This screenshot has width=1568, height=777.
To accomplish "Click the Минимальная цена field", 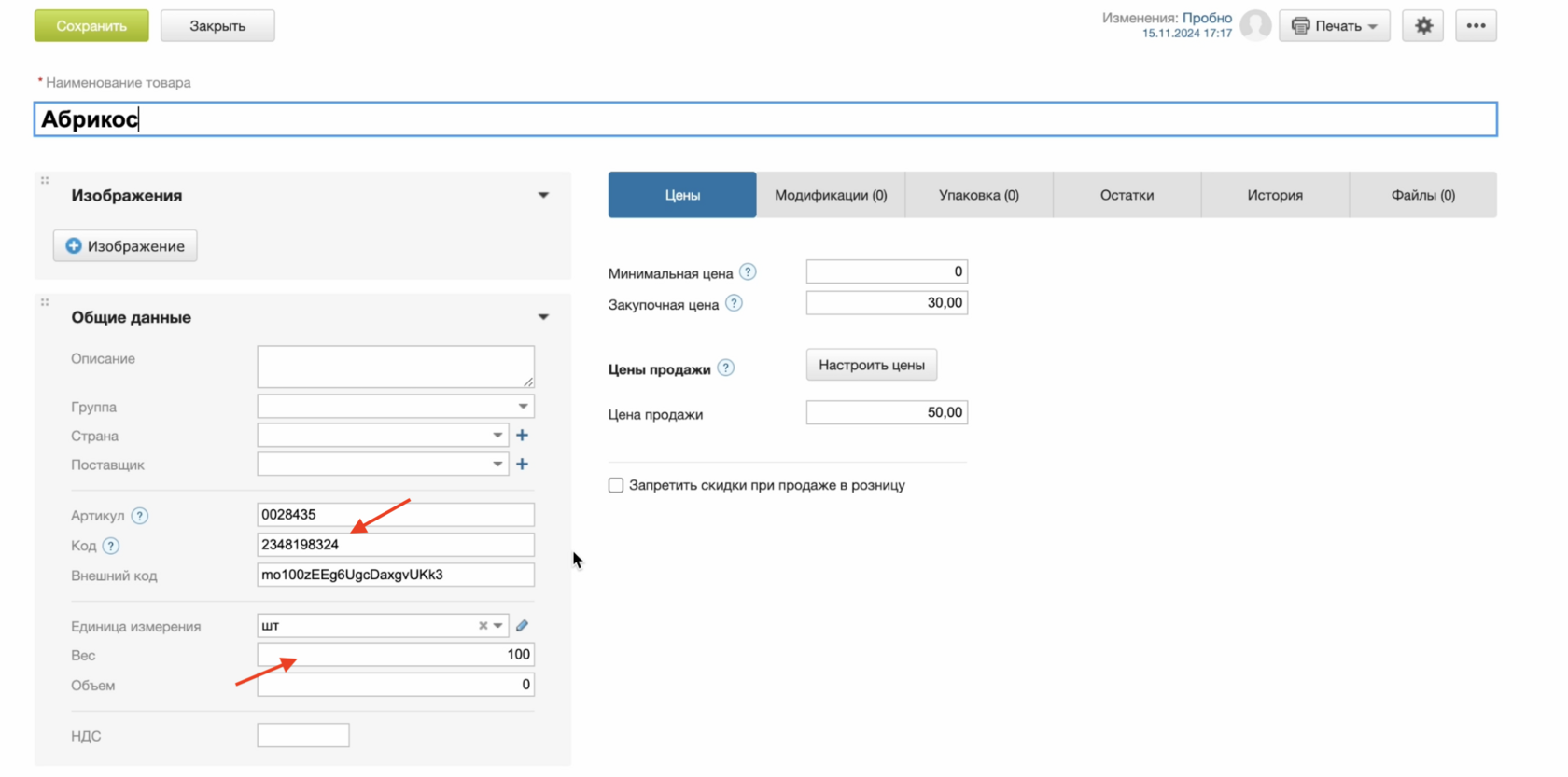I will tap(887, 271).
